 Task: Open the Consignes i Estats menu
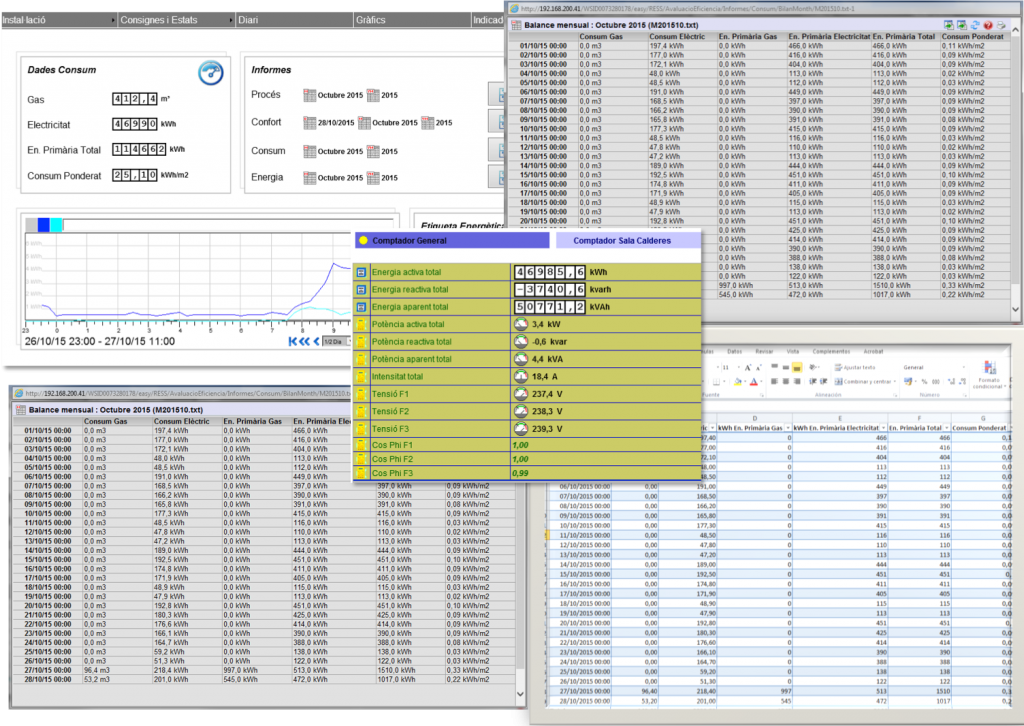point(176,20)
